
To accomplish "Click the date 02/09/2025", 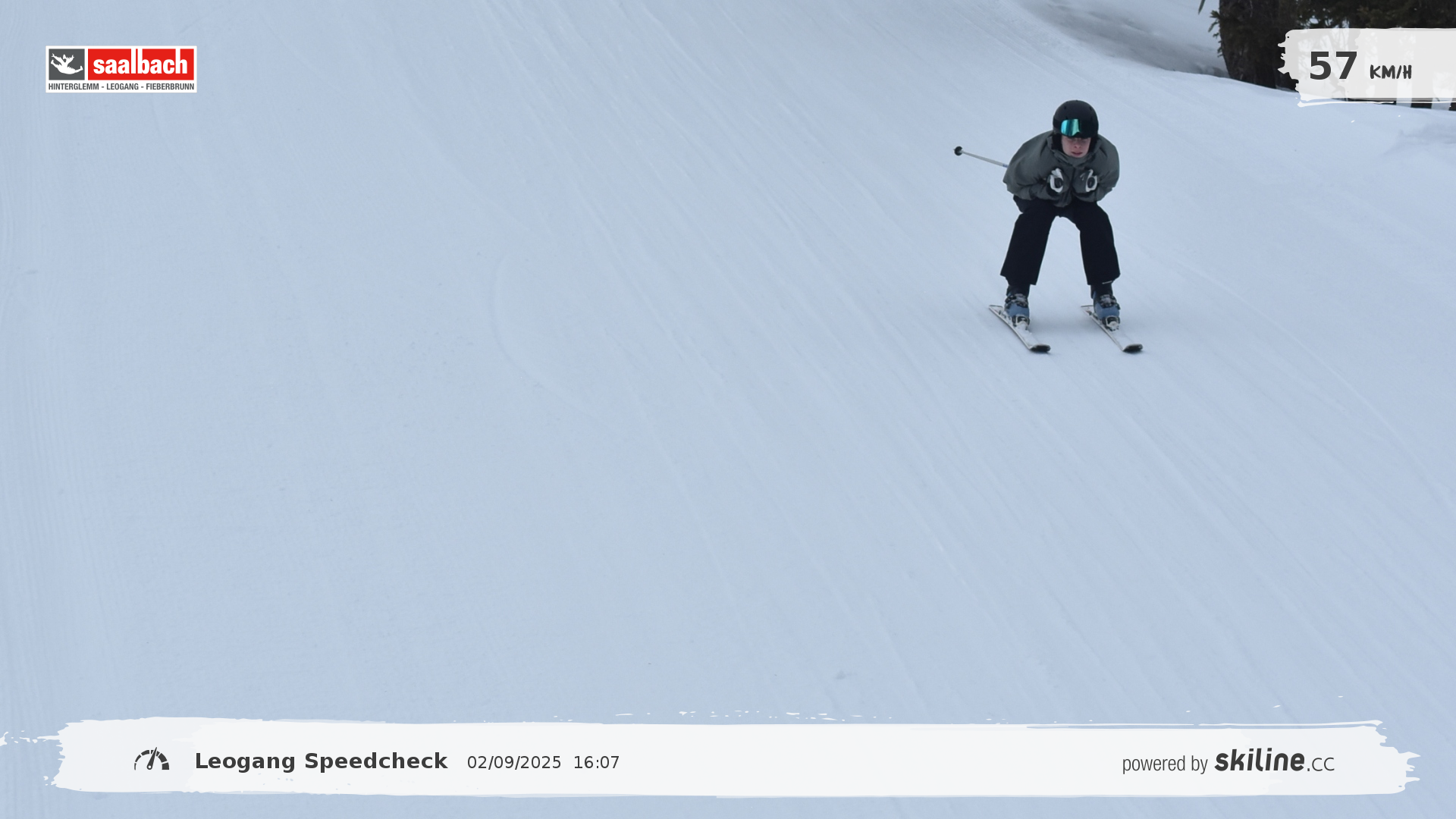I will coord(514,763).
